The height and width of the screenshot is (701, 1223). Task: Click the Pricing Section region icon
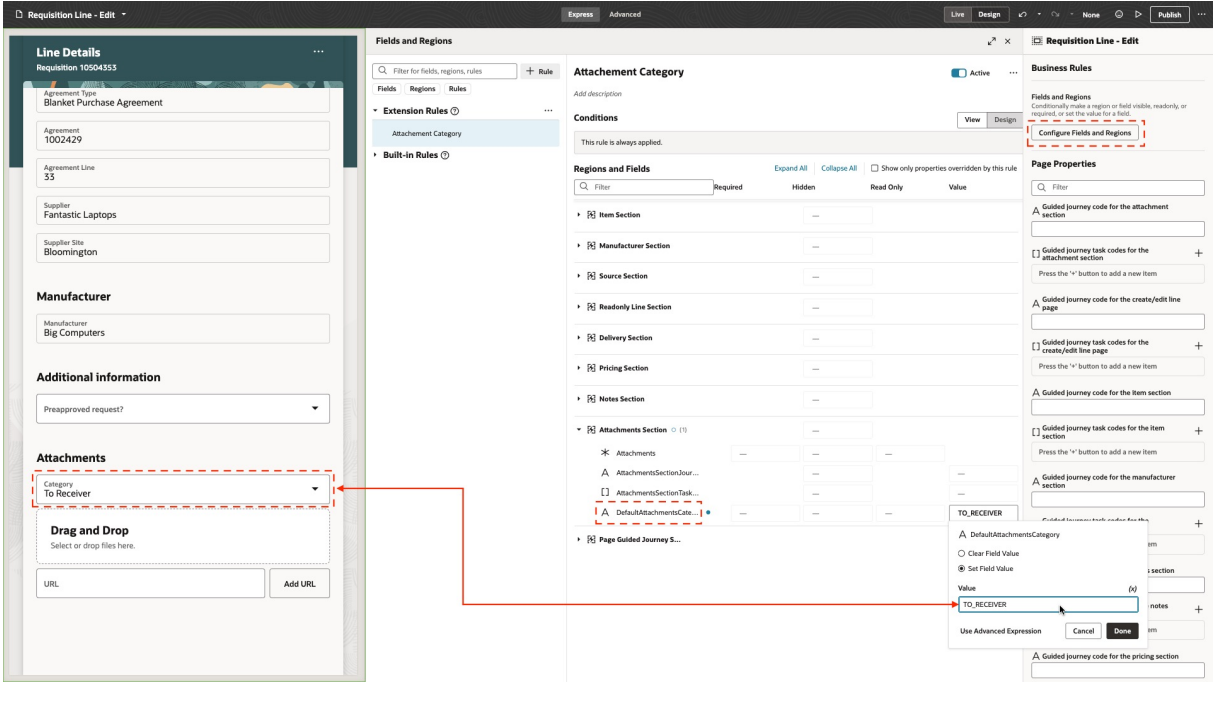pyautogui.click(x=590, y=368)
